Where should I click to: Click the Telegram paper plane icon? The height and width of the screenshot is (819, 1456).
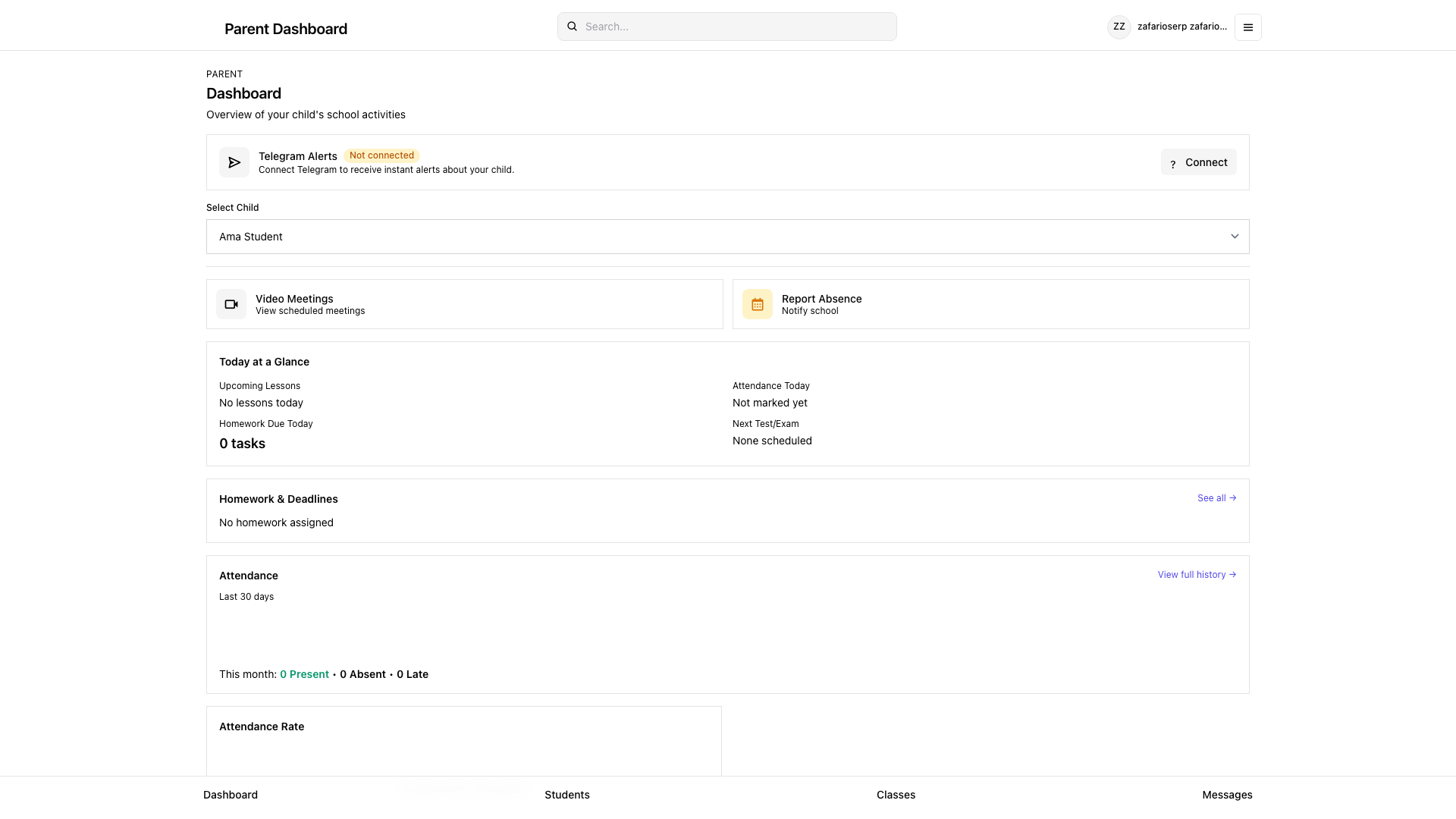(234, 162)
